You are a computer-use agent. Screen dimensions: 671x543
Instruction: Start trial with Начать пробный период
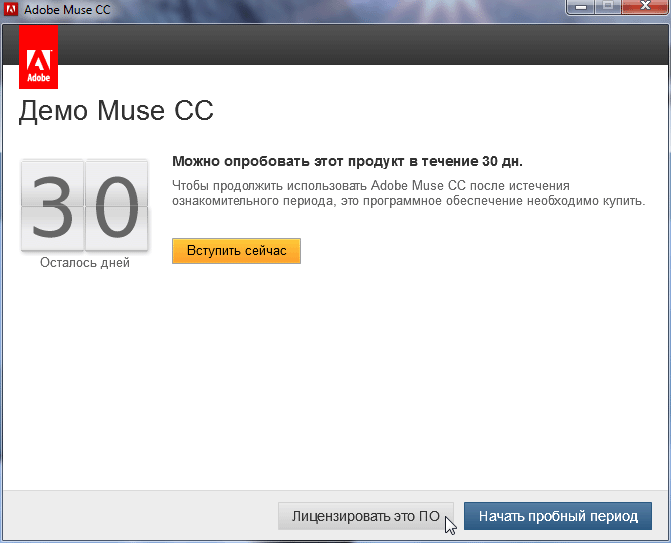click(558, 516)
